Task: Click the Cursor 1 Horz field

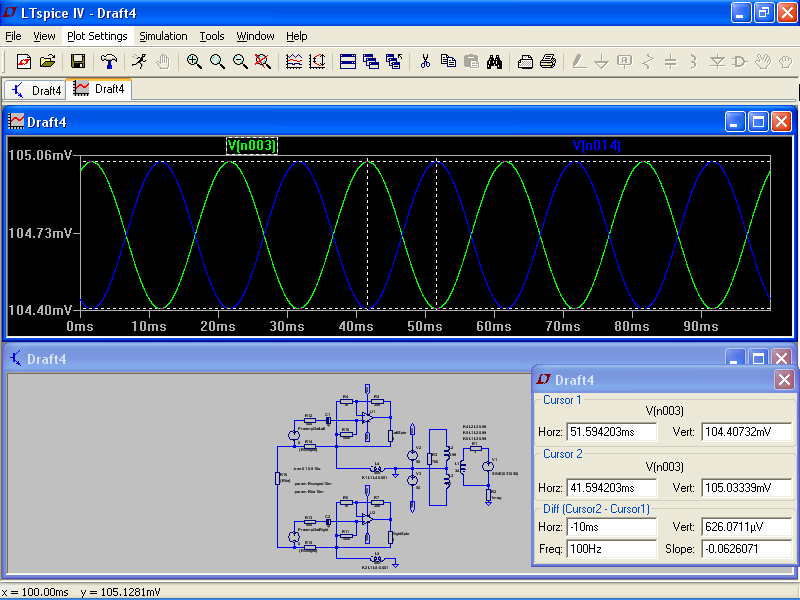Action: (611, 432)
